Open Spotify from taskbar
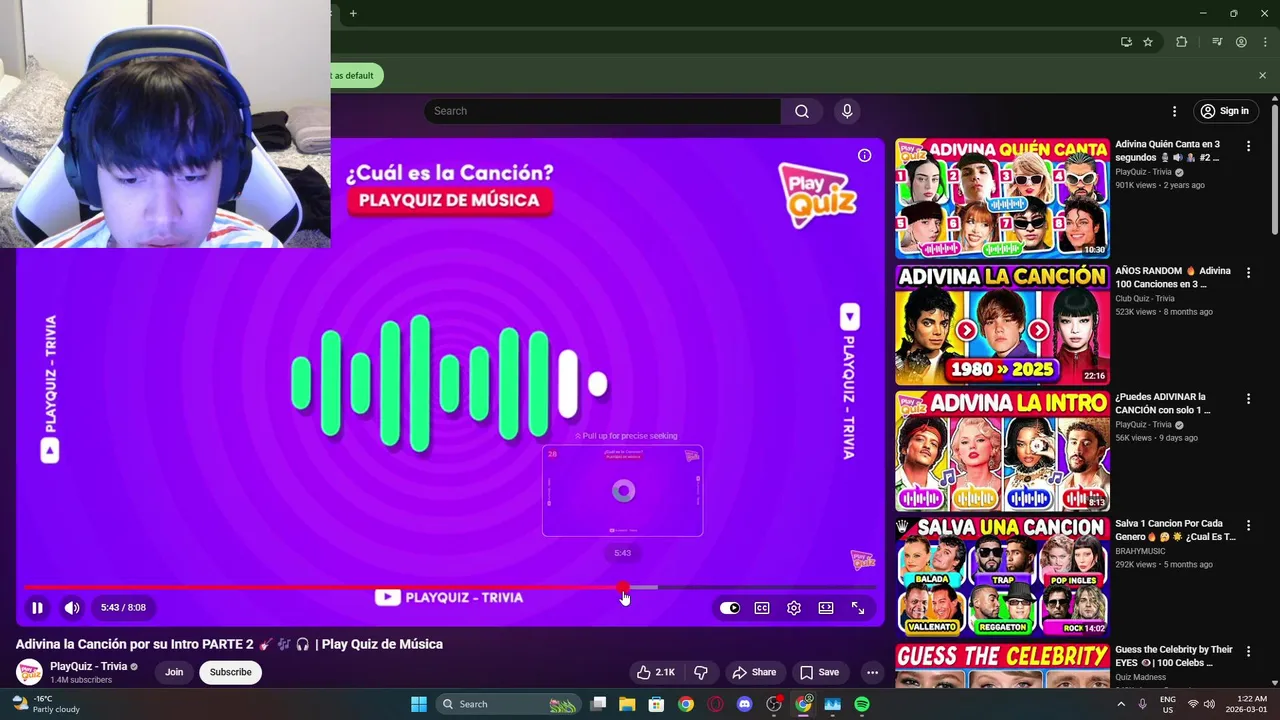The image size is (1280, 720). click(x=862, y=704)
